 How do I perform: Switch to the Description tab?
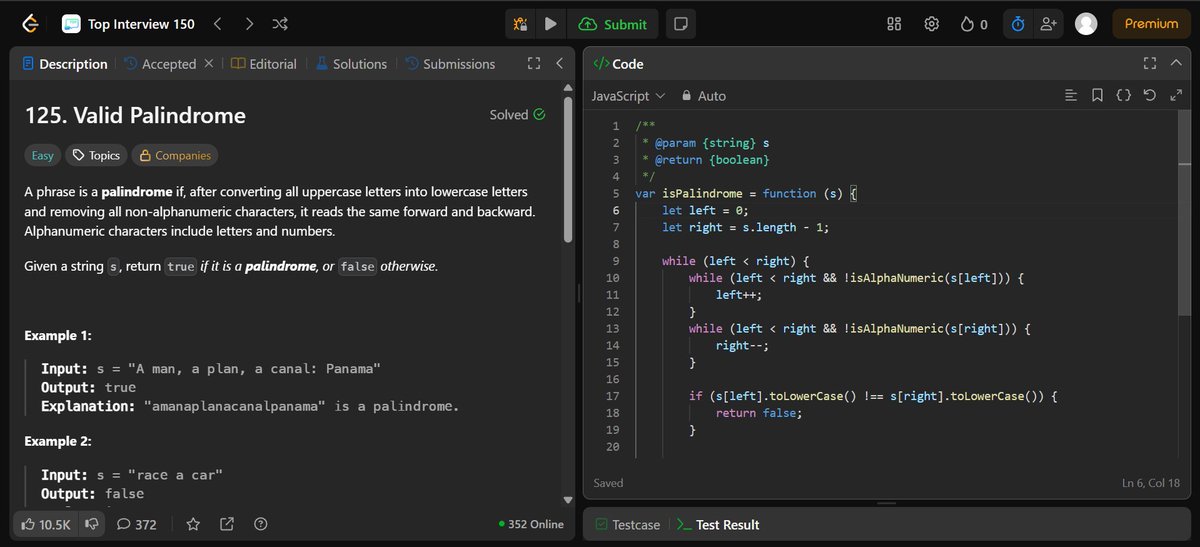tap(64, 64)
